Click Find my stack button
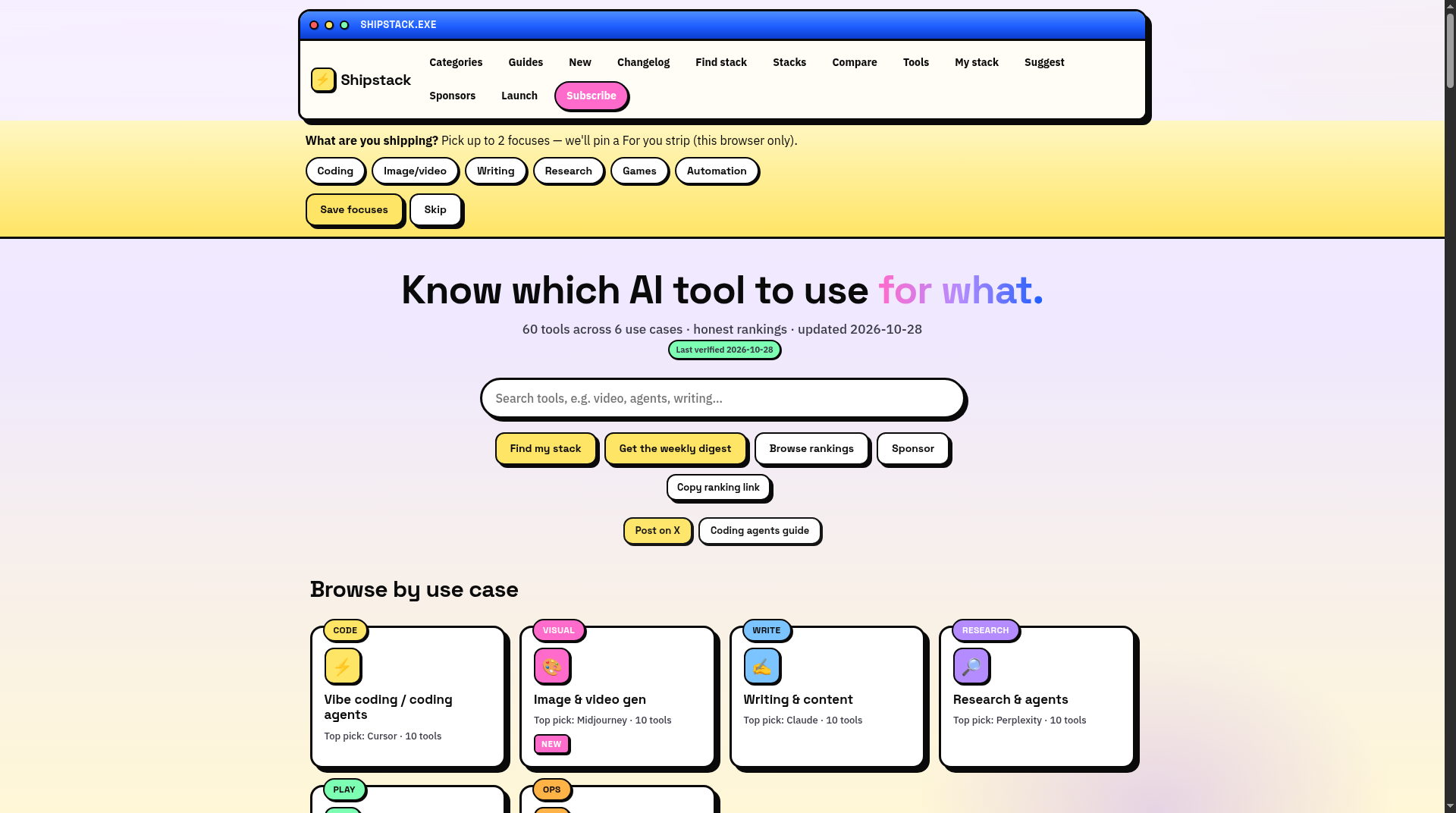Image resolution: width=1456 pixels, height=813 pixels. pyautogui.click(x=546, y=448)
